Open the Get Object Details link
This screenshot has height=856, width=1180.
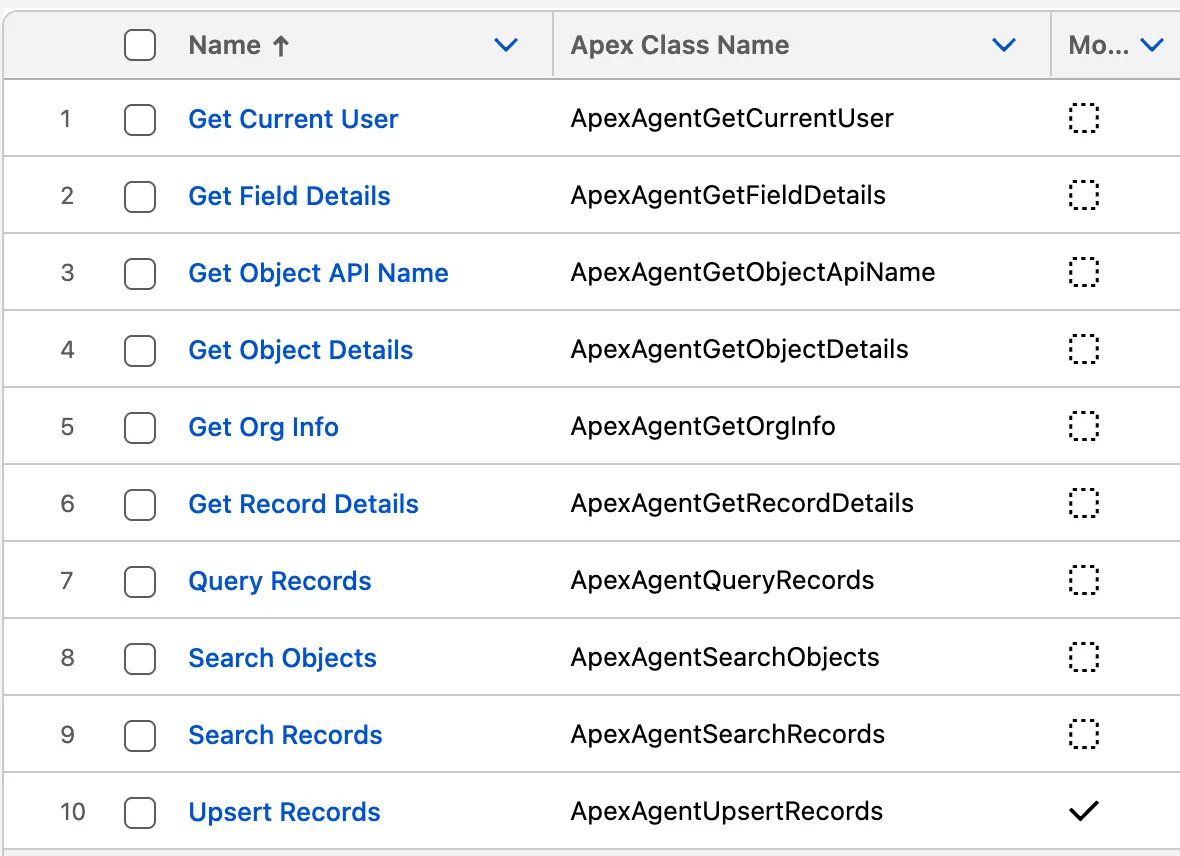(300, 350)
